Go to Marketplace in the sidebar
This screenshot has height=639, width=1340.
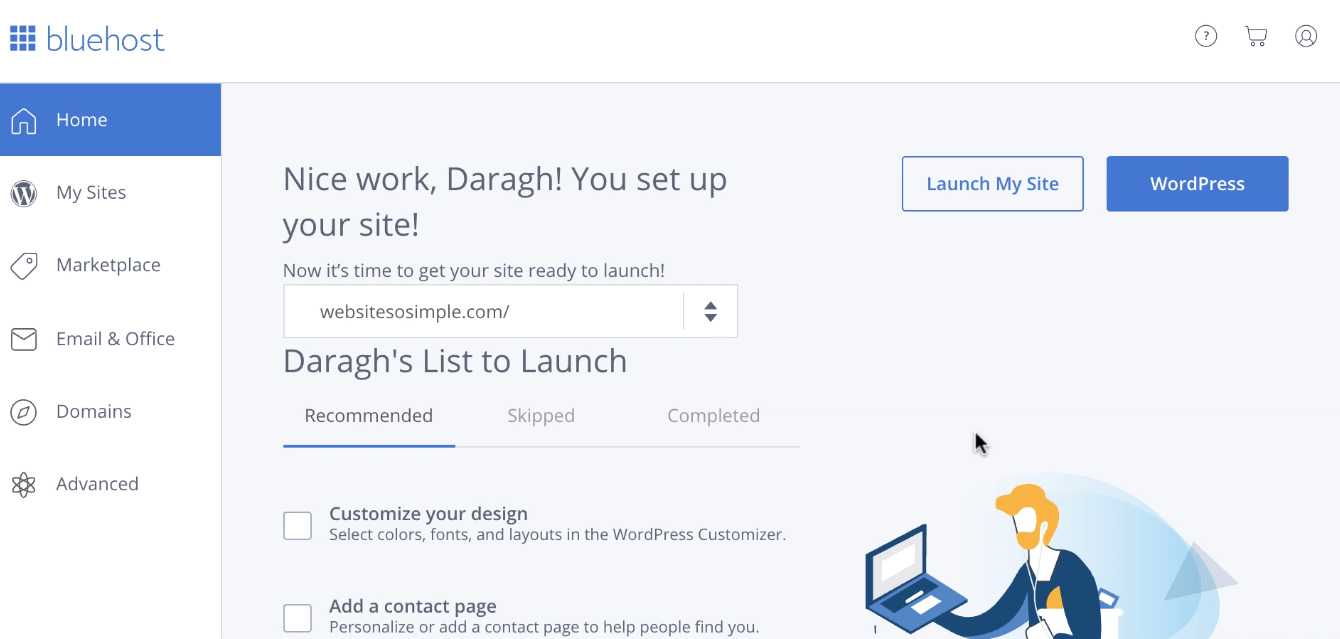110,265
